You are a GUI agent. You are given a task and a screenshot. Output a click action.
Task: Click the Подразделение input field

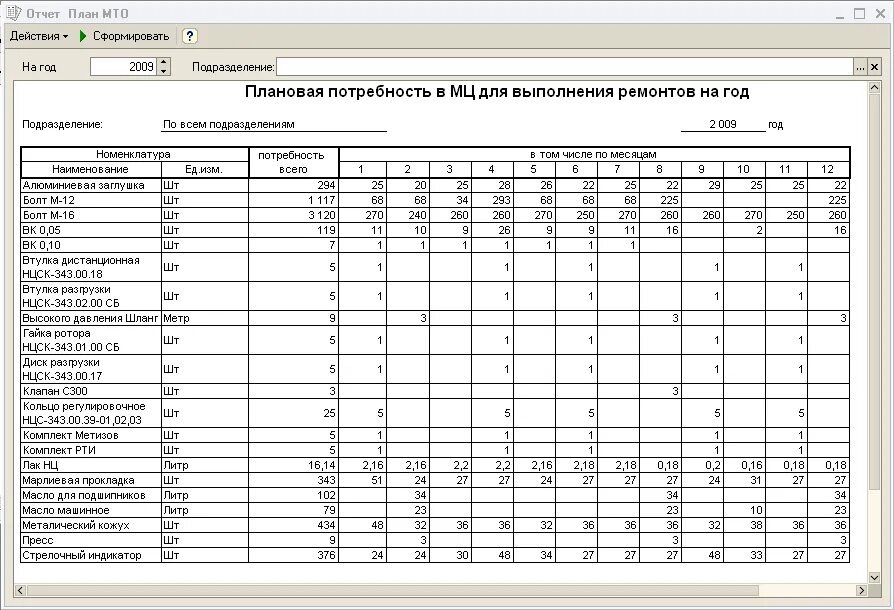pyautogui.click(x=564, y=67)
